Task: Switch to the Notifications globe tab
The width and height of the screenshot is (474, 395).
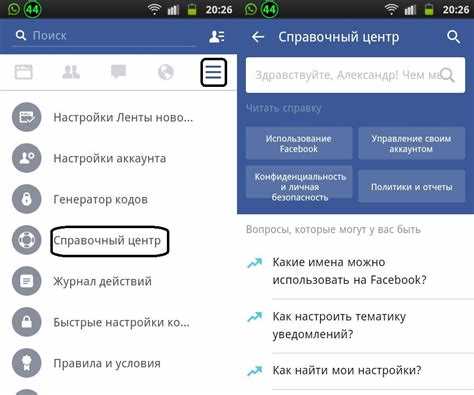Action: (x=166, y=72)
